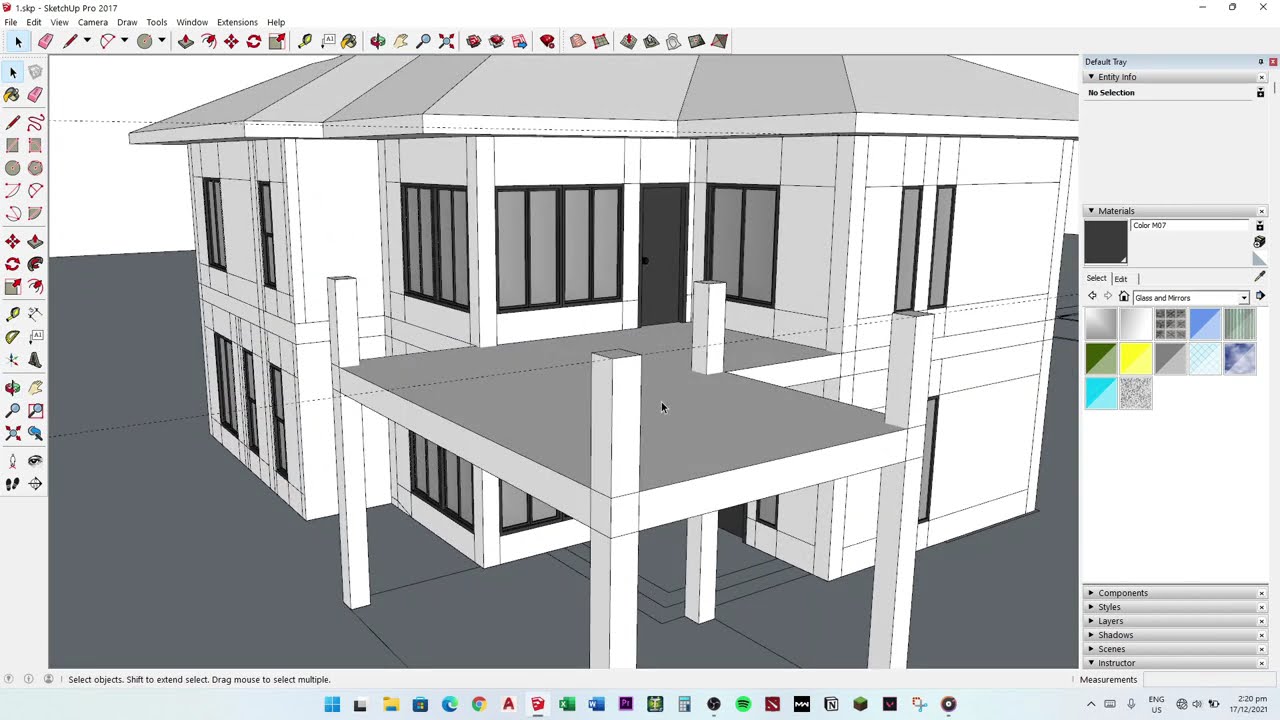1280x720 pixels.
Task: Pick the dark green glass swatch
Action: 1101,359
